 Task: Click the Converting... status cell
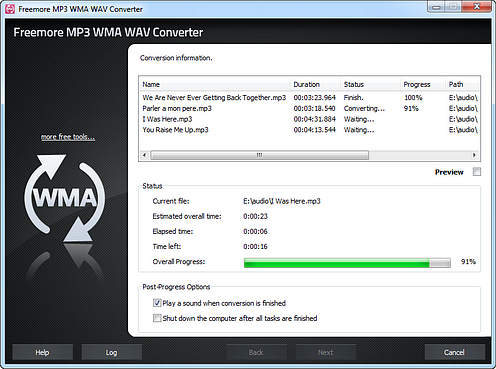(x=364, y=108)
